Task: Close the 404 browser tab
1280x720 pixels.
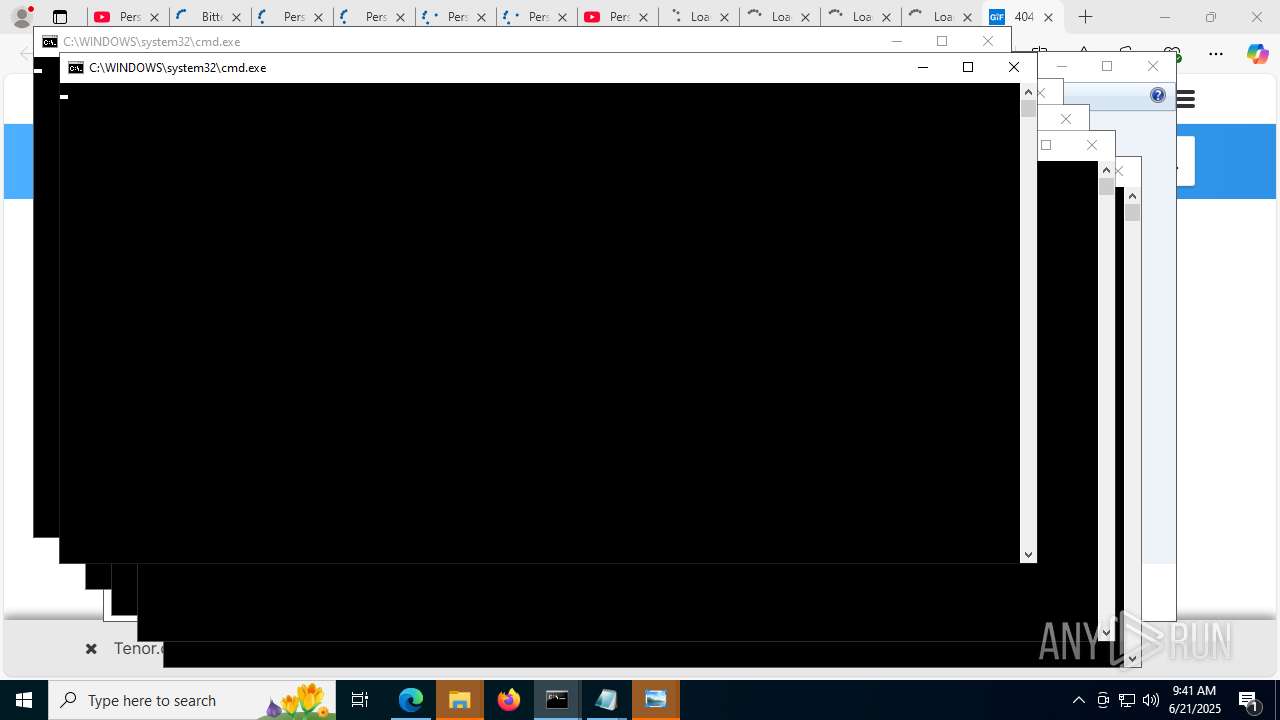Action: 1048,17
